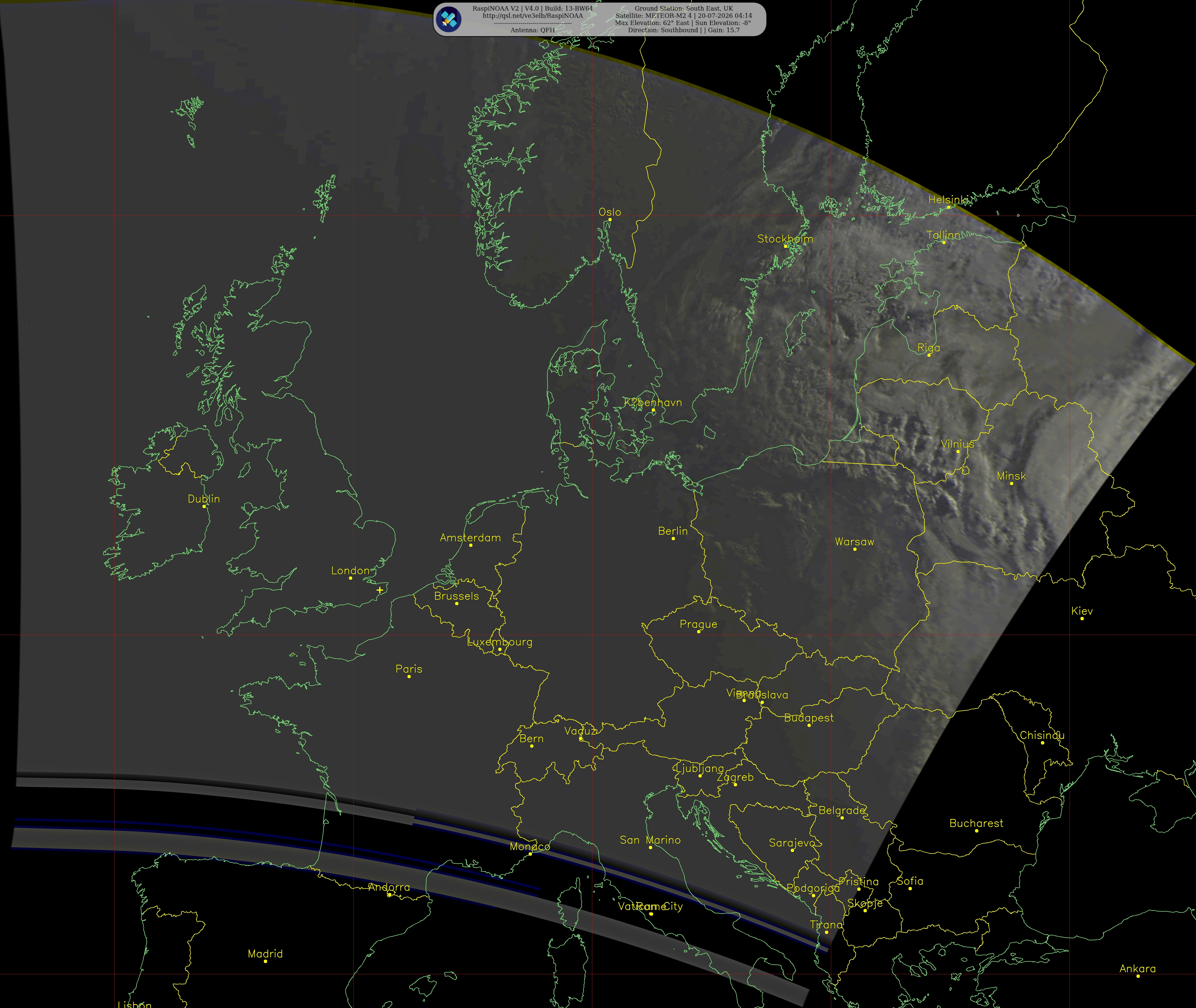
Task: Click the Zagreb city label
Action: [x=735, y=777]
